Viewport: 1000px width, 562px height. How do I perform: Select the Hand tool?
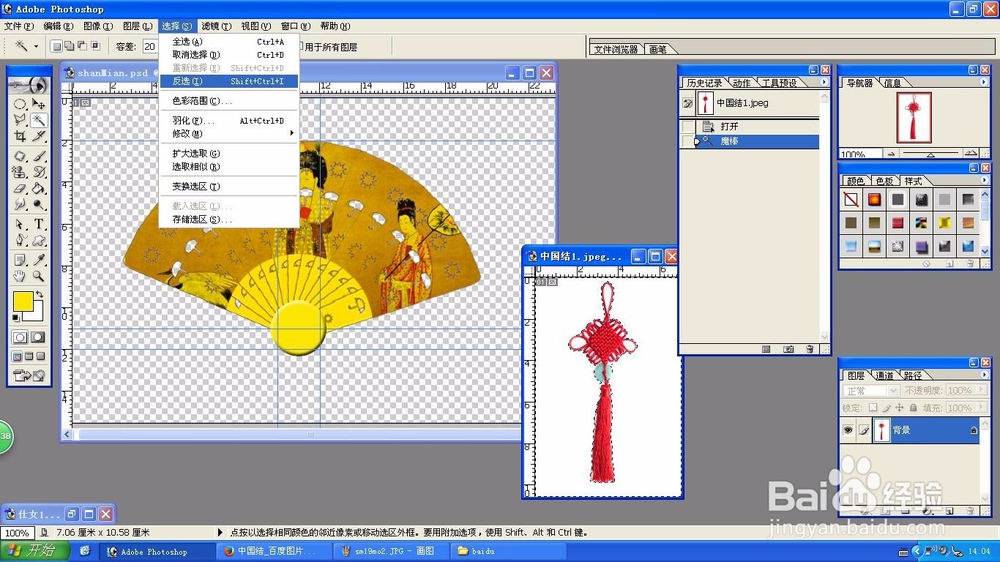pos(20,276)
